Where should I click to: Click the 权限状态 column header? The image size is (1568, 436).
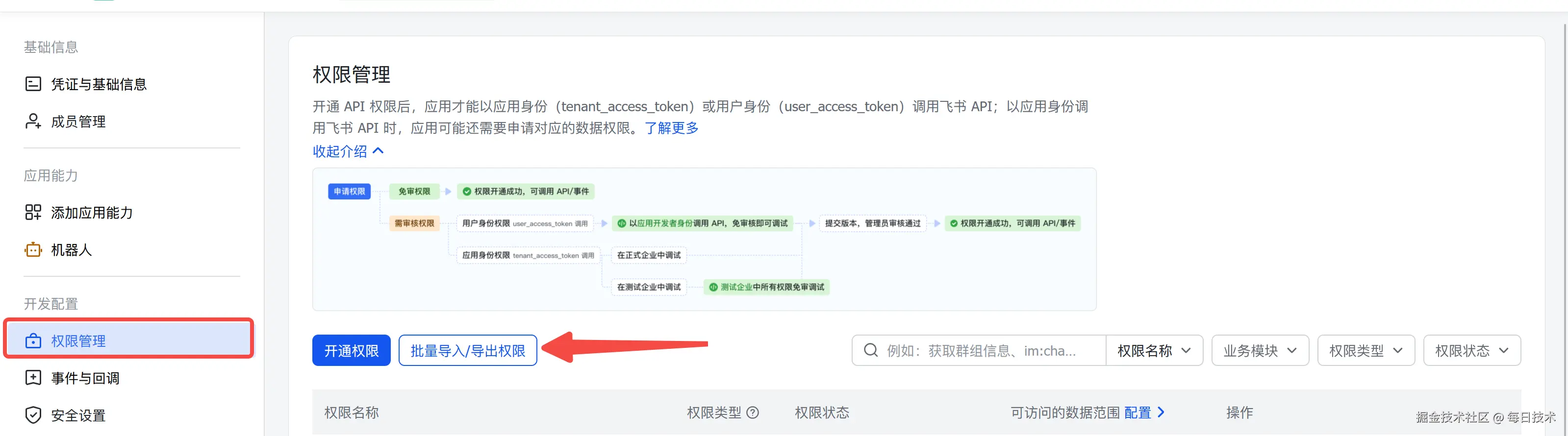(822, 413)
